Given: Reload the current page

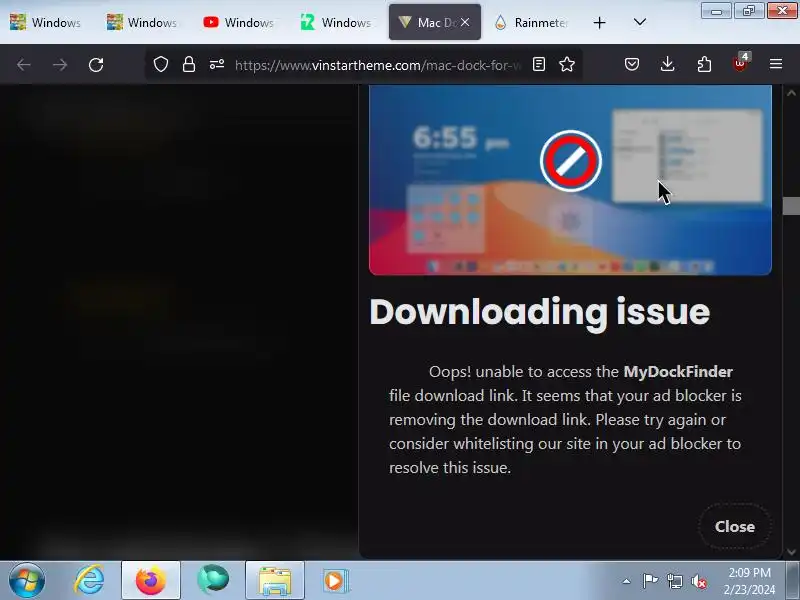Looking at the screenshot, I should [96, 65].
